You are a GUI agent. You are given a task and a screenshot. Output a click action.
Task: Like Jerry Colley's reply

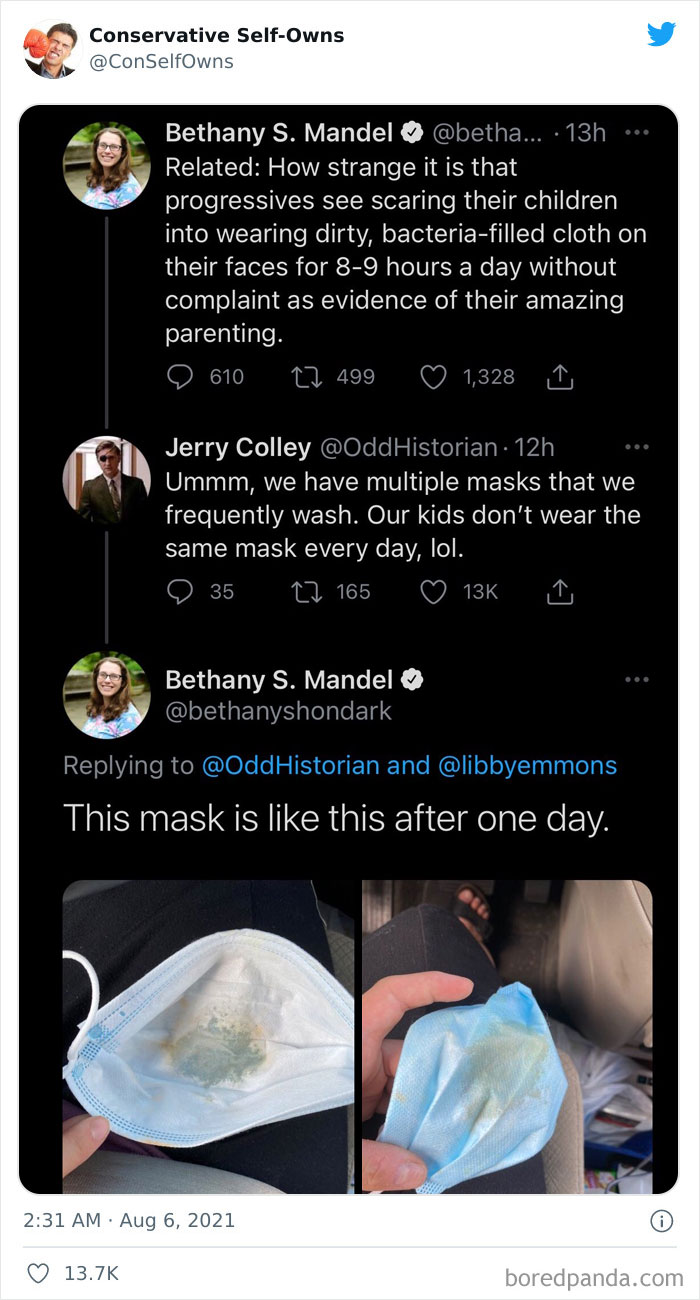click(x=434, y=591)
